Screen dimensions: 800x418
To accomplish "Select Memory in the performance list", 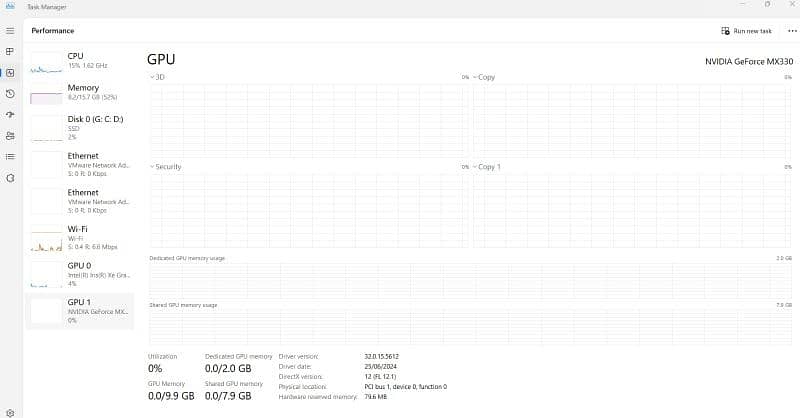I will 80,93.
